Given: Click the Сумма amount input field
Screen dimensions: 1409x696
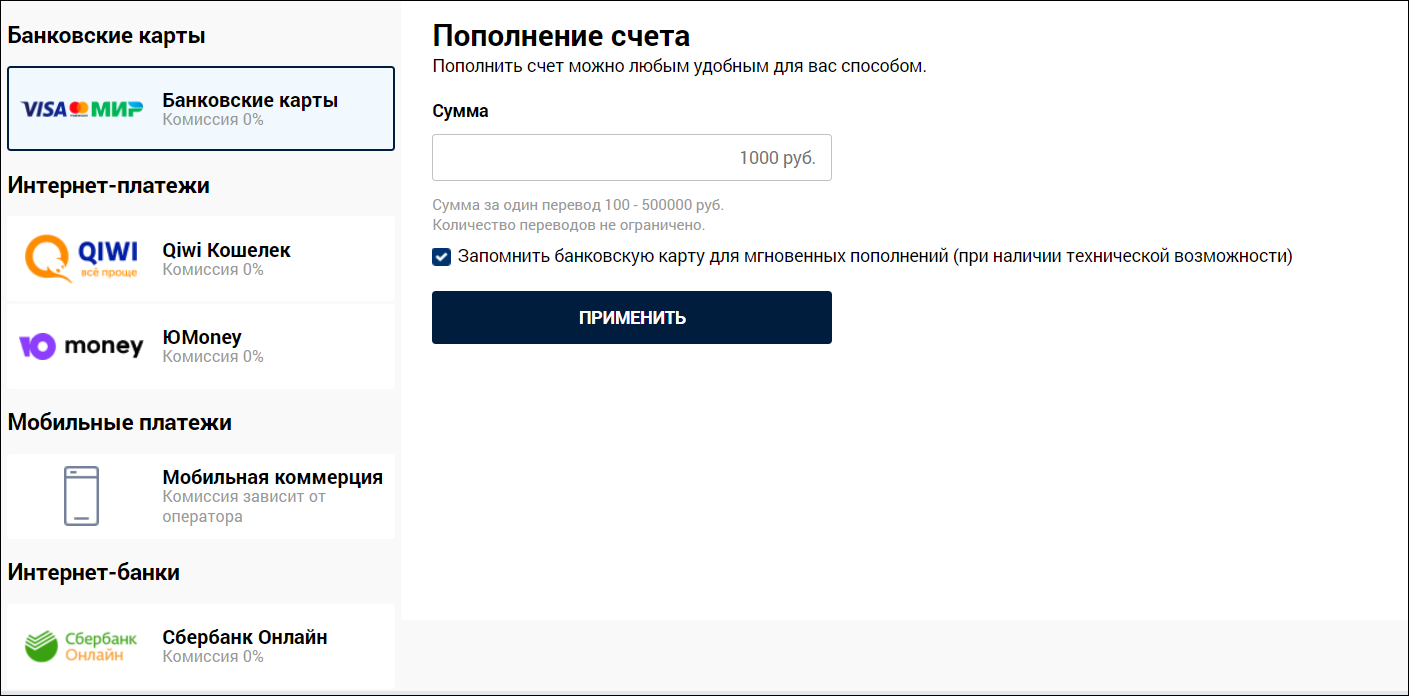Looking at the screenshot, I should (632, 158).
